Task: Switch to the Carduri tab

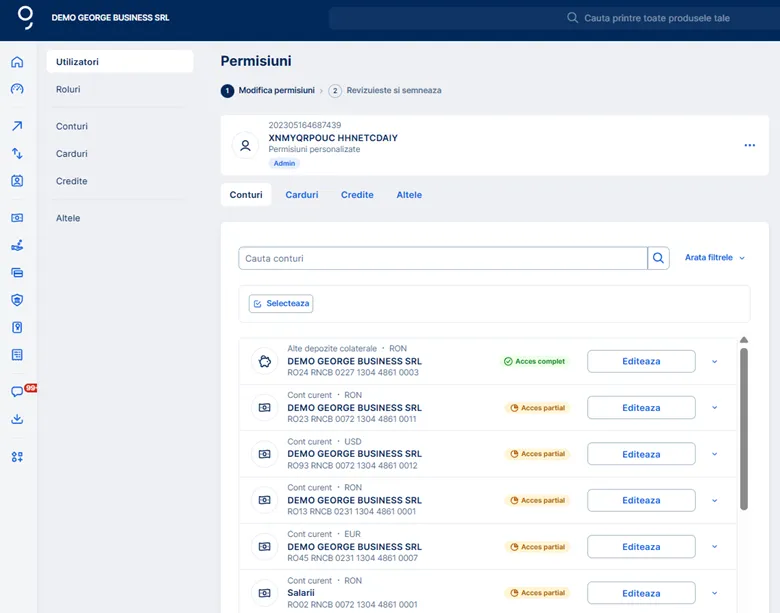Action: click(x=301, y=195)
